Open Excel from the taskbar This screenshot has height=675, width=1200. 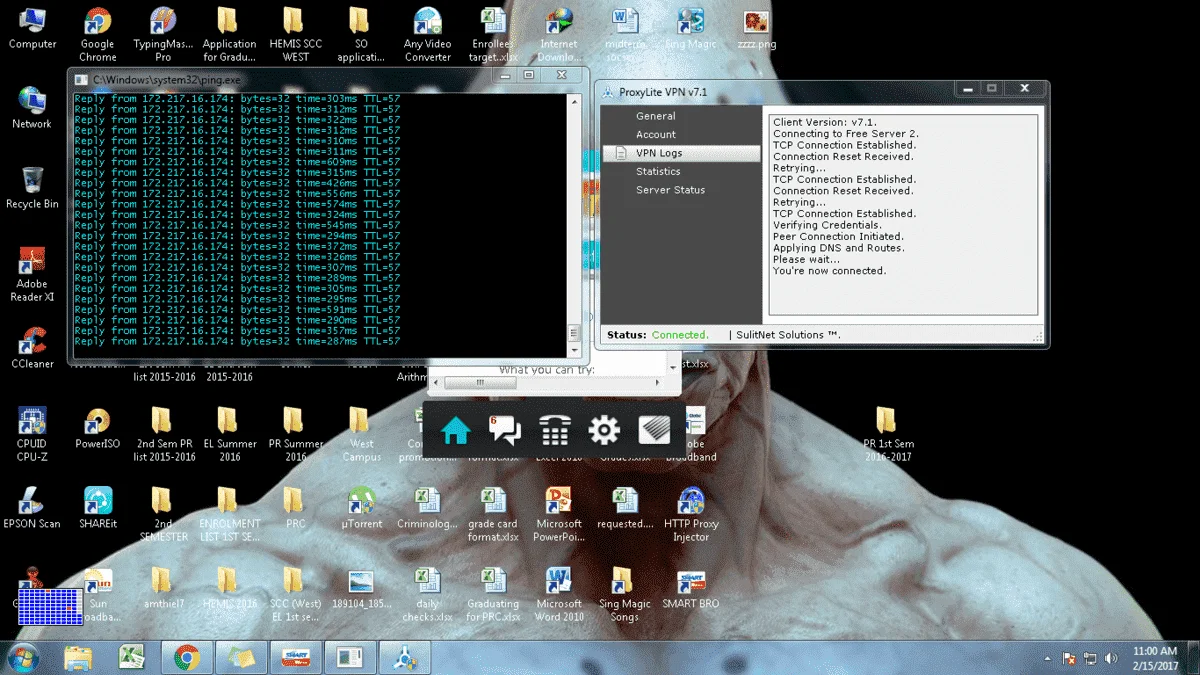pyautogui.click(x=132, y=658)
